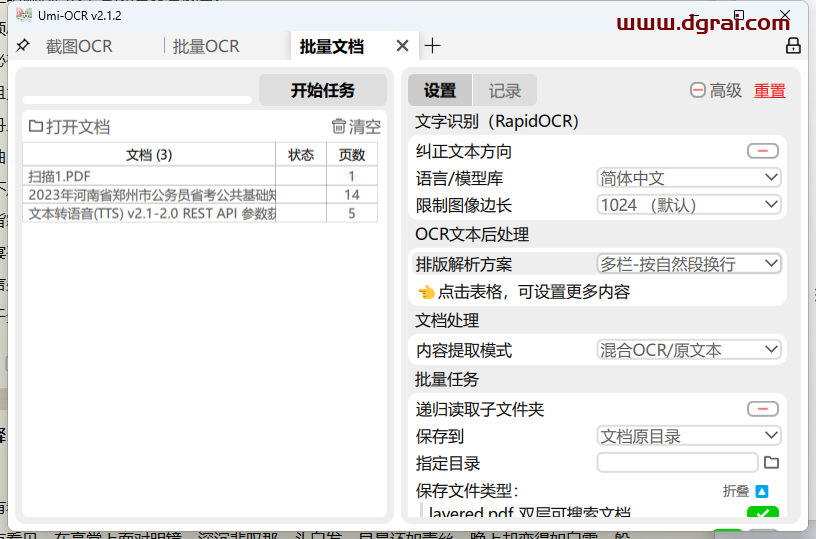Toggle 纠正文本方向 switch

(x=762, y=151)
